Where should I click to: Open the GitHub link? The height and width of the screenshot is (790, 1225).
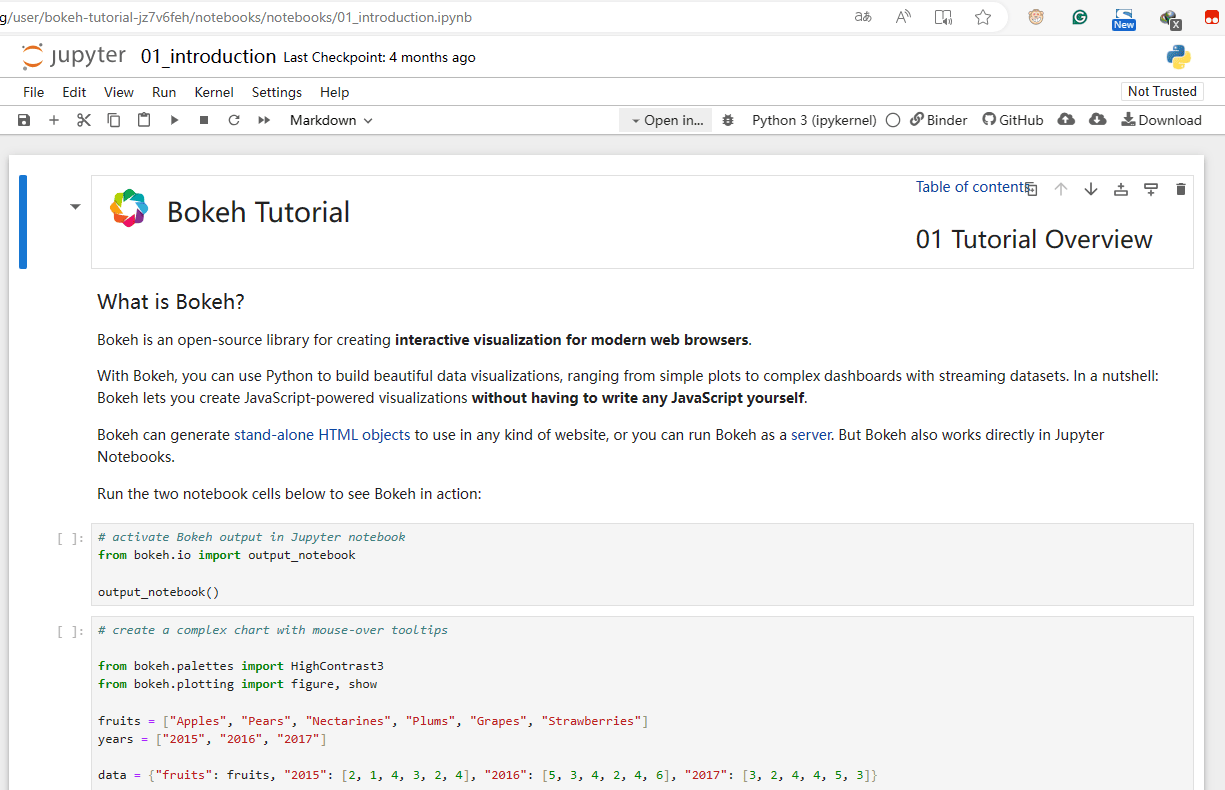tap(1013, 120)
